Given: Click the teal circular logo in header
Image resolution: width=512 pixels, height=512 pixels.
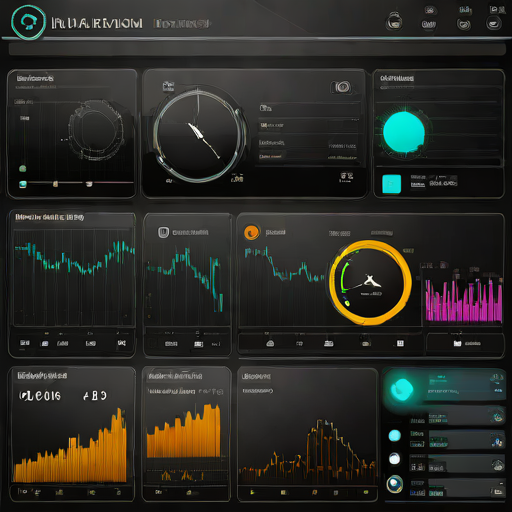Looking at the screenshot, I should 28,22.
